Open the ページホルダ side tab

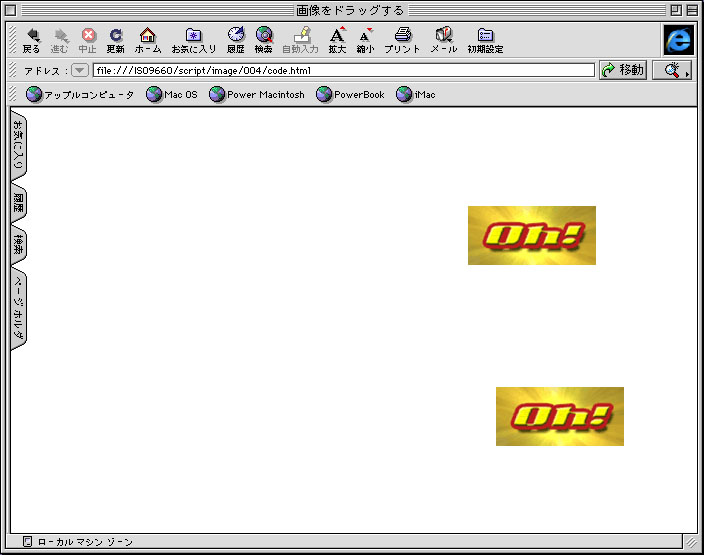(x=18, y=308)
